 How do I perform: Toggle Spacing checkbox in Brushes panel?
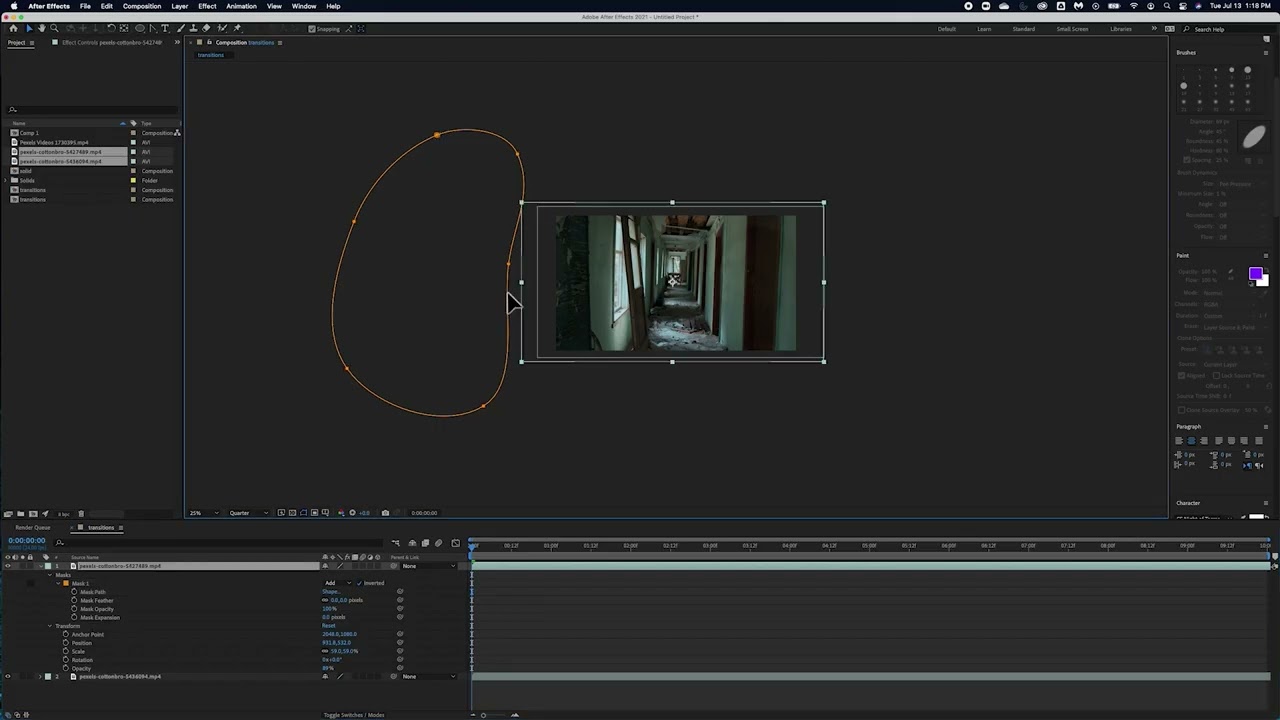pyautogui.click(x=1187, y=160)
